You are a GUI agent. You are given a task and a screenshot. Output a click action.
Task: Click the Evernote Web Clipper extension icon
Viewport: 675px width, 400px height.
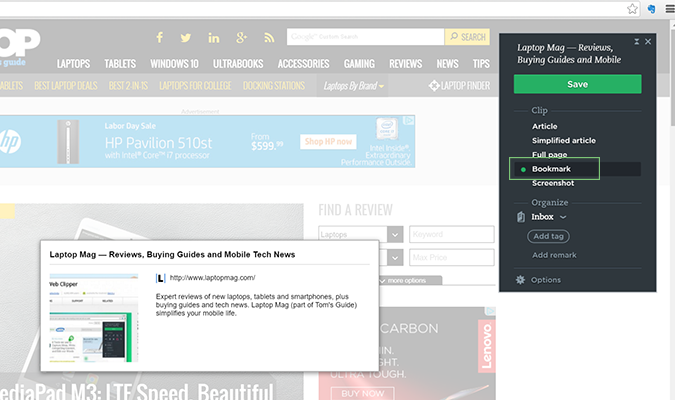pos(651,9)
